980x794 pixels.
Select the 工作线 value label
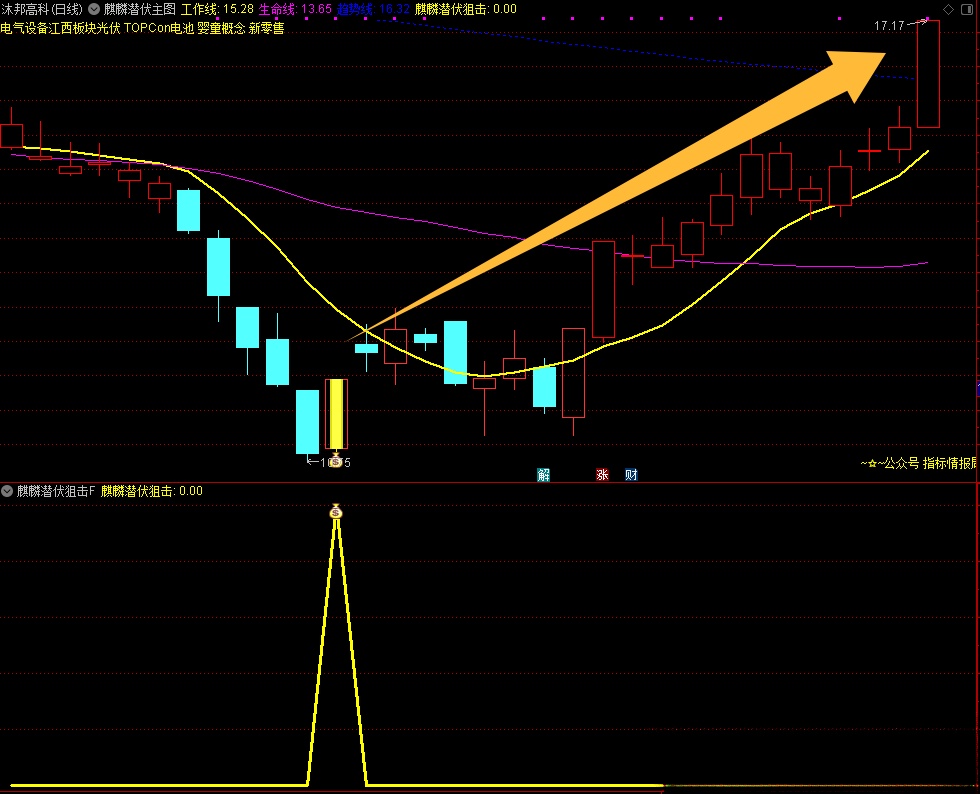coord(216,9)
